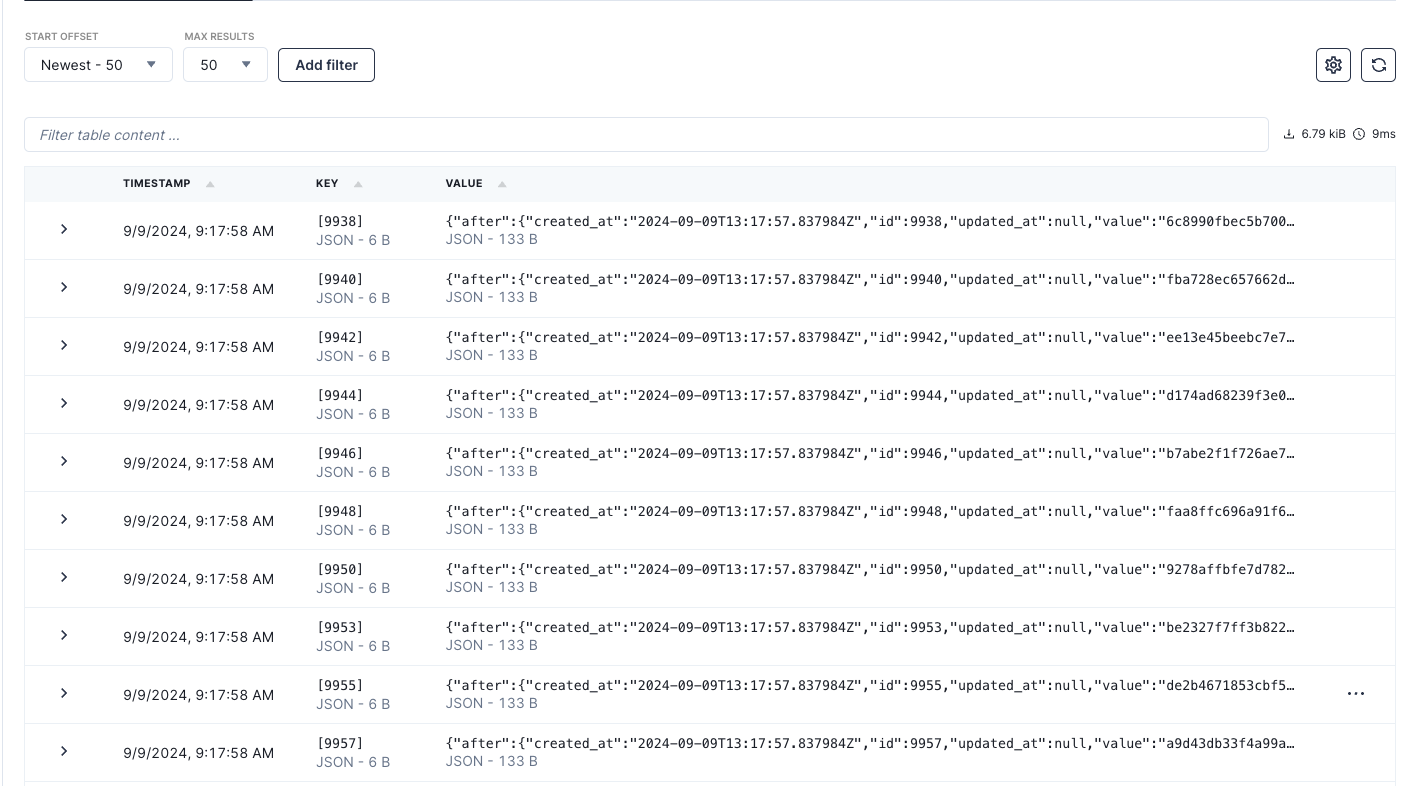The width and height of the screenshot is (1410, 786).
Task: Select the key cell [9942]
Action: pyautogui.click(x=340, y=337)
